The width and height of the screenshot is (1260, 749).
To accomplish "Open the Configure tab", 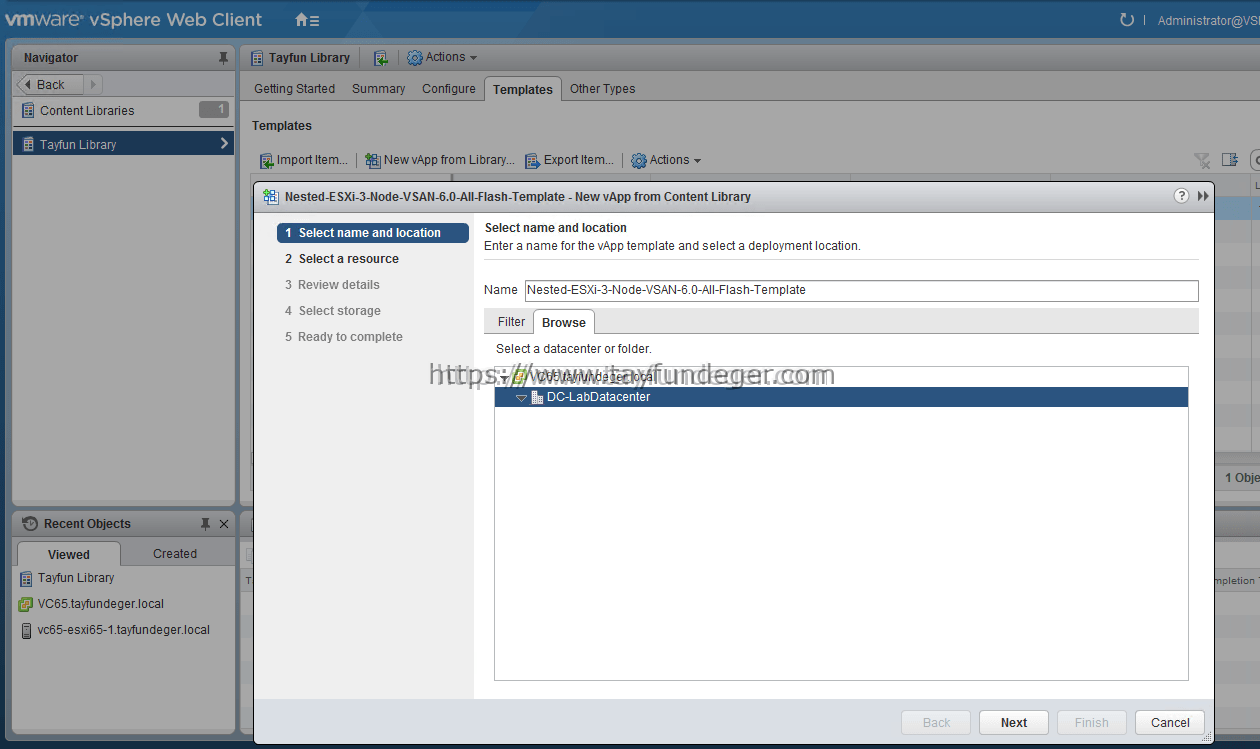I will pos(449,89).
